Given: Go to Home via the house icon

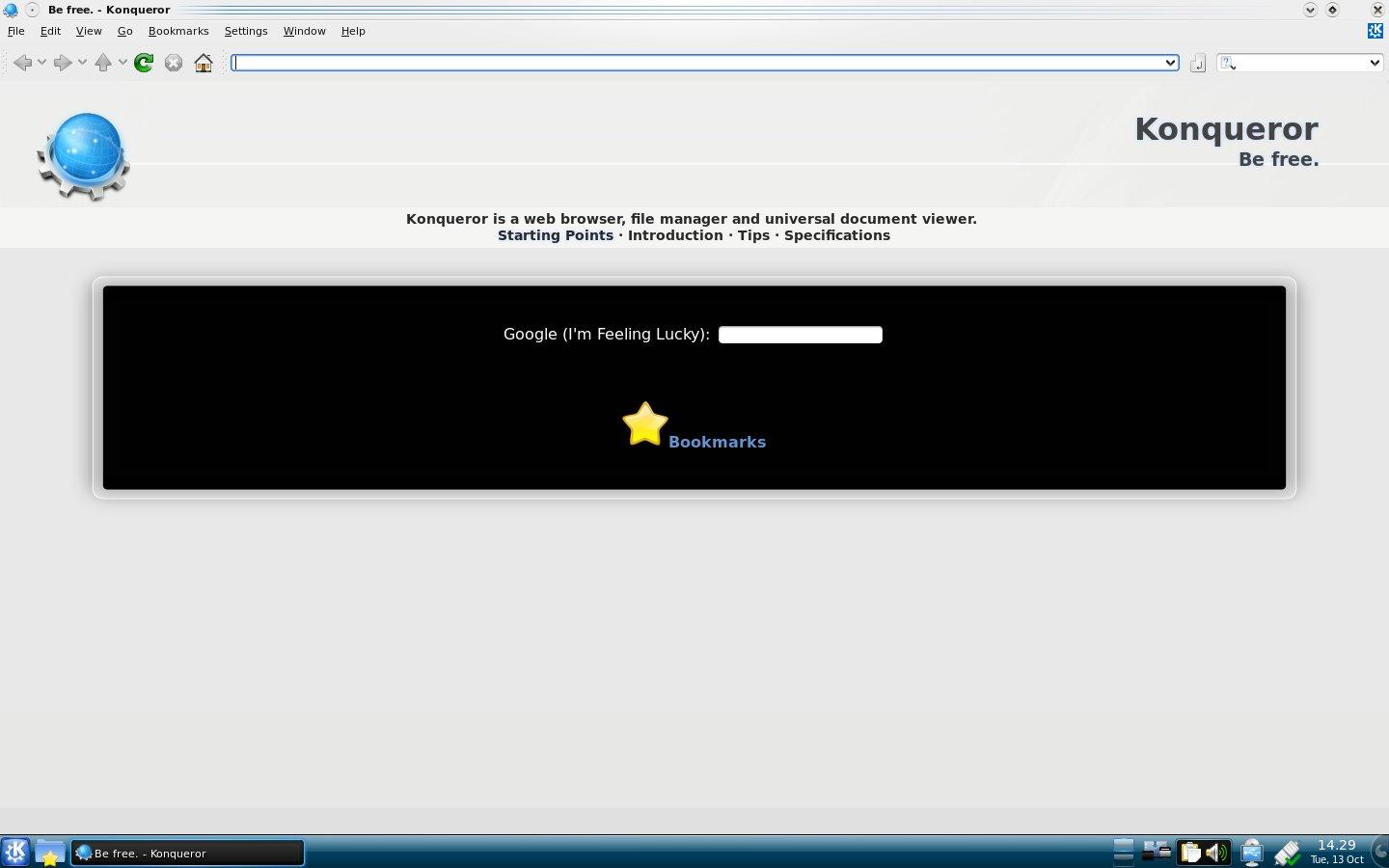Looking at the screenshot, I should [204, 63].
